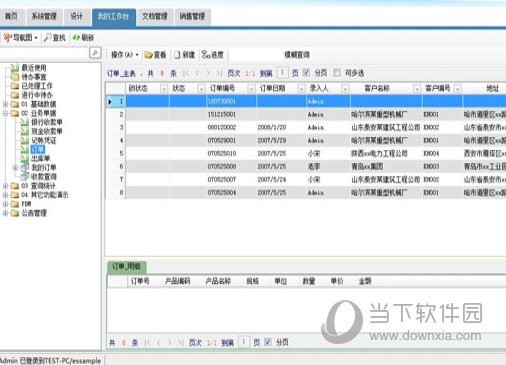Enable the 可多选 checkbox
The image size is (506, 365).
pyautogui.click(x=337, y=72)
